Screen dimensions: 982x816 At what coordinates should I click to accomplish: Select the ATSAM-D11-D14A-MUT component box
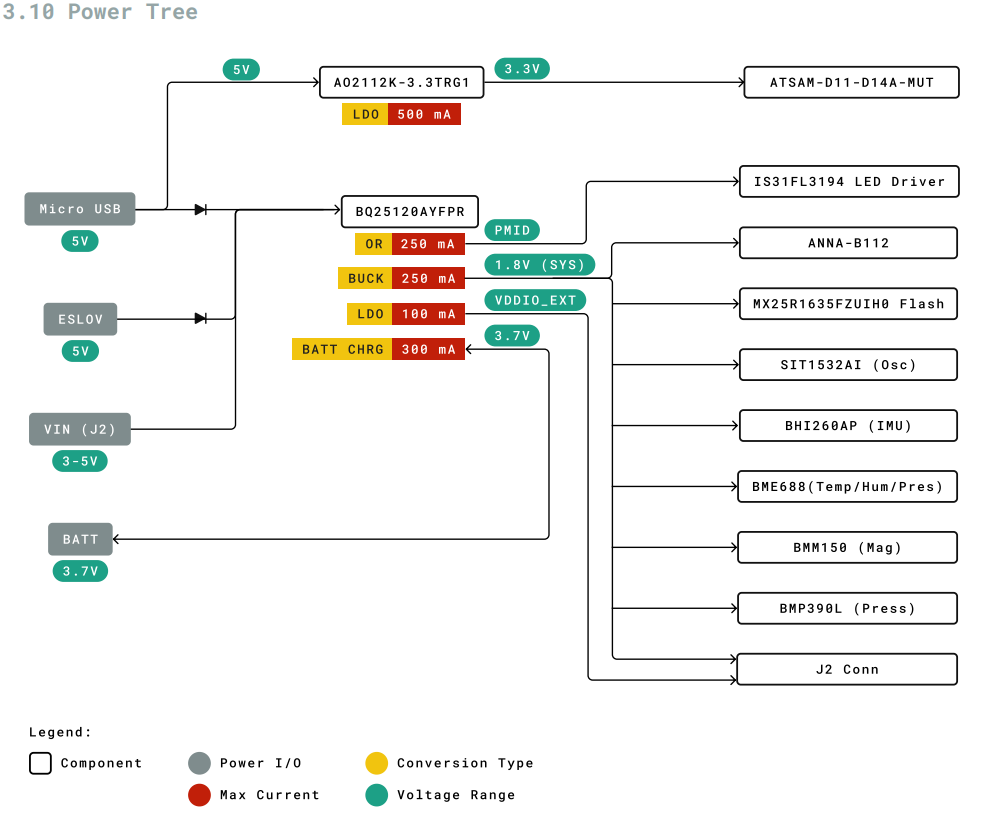(851, 82)
